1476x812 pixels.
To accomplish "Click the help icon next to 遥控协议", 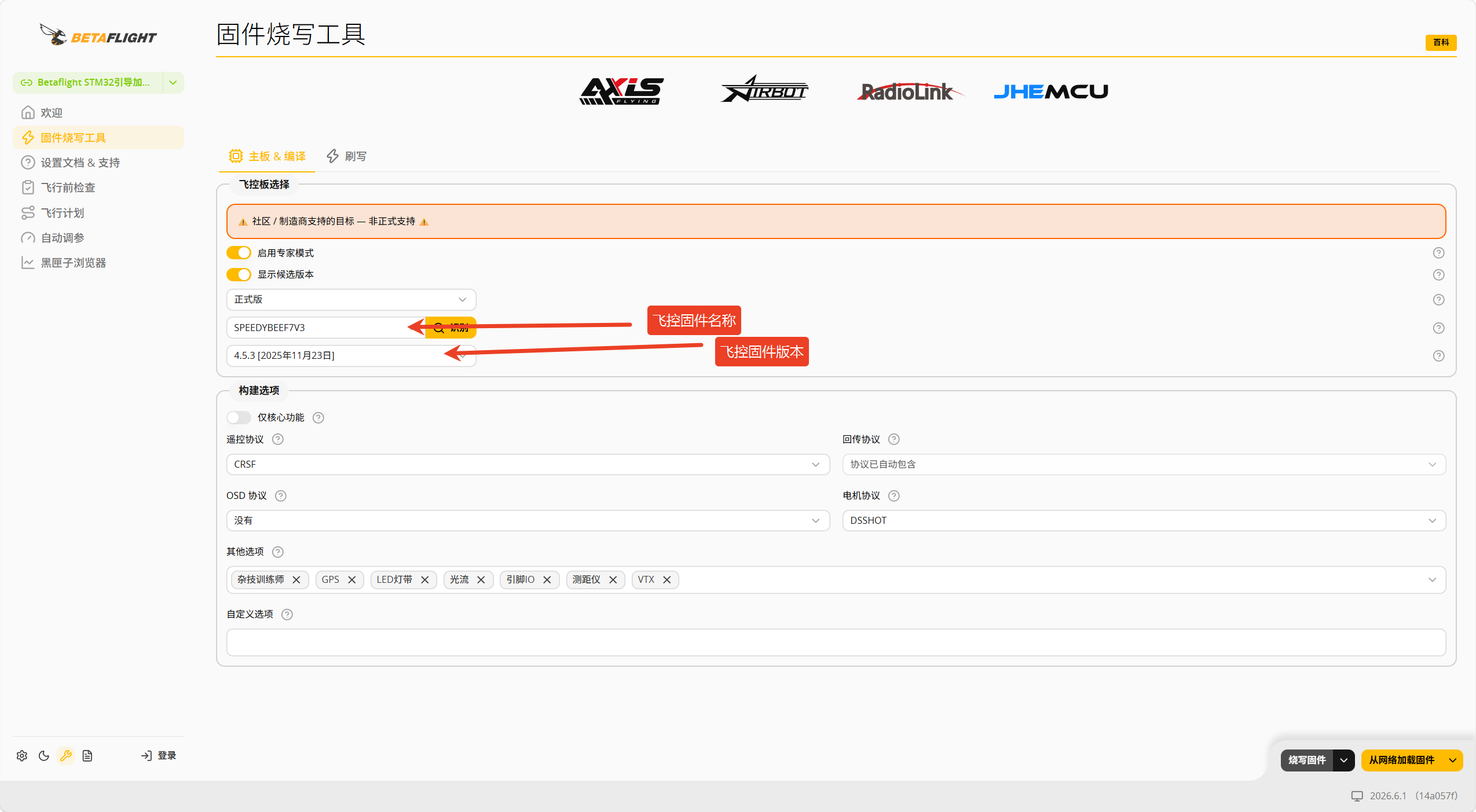I will [278, 439].
